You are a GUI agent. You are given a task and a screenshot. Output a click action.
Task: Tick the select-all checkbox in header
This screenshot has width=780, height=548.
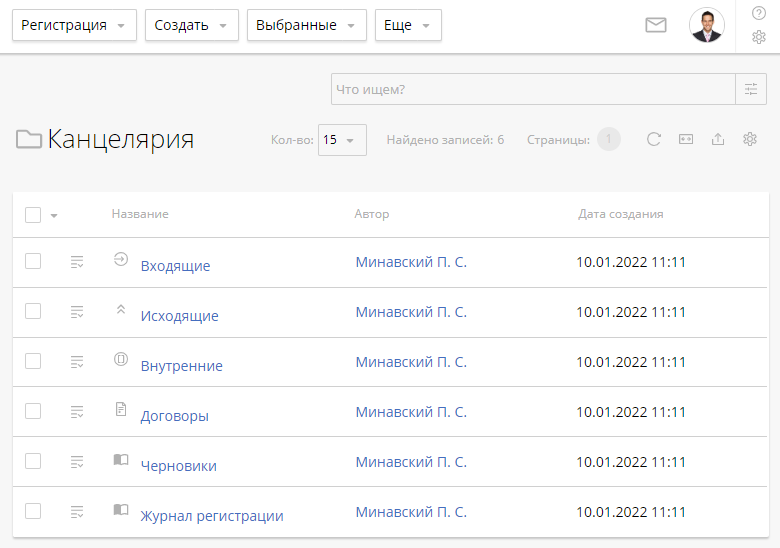point(33,215)
